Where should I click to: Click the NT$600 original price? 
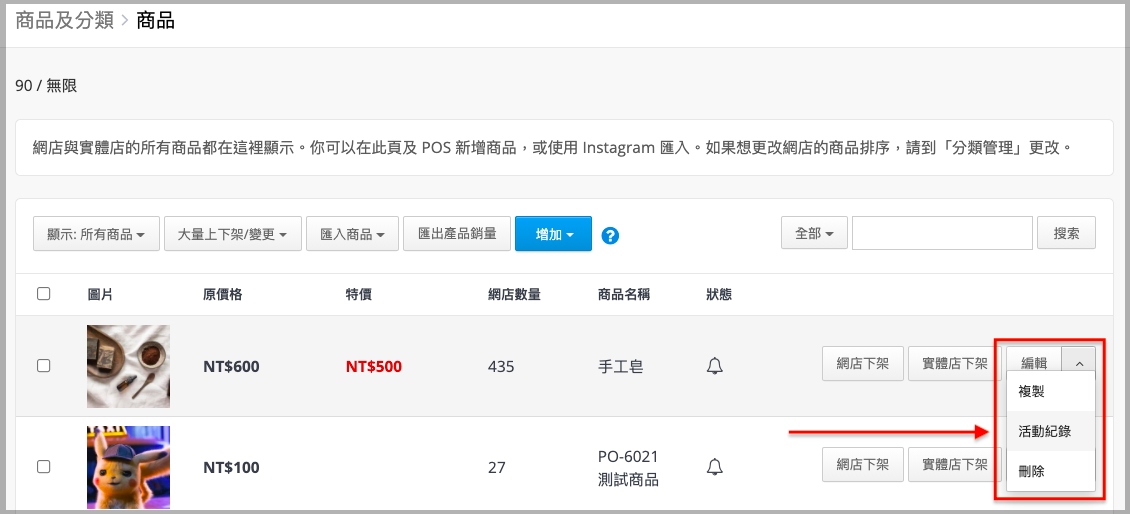point(231,366)
